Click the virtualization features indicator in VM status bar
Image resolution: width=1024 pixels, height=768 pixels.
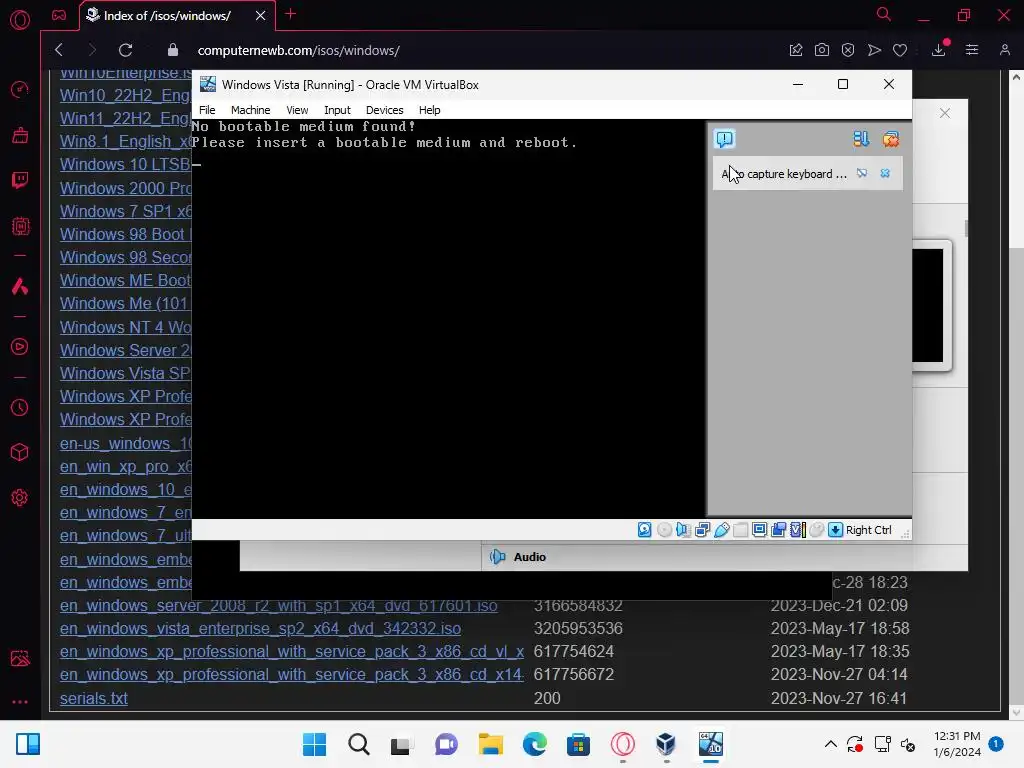coord(797,530)
